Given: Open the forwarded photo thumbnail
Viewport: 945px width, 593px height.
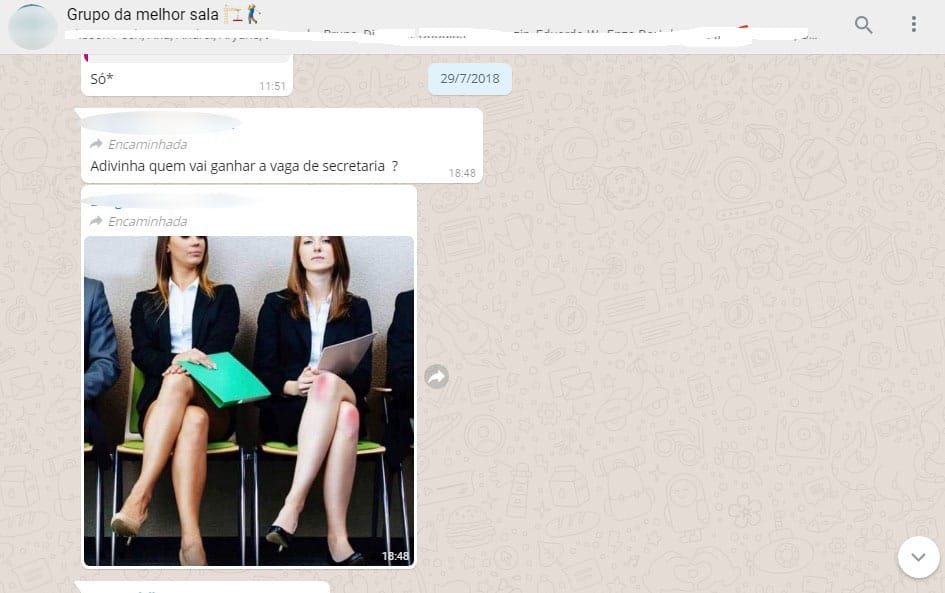Looking at the screenshot, I should point(248,401).
